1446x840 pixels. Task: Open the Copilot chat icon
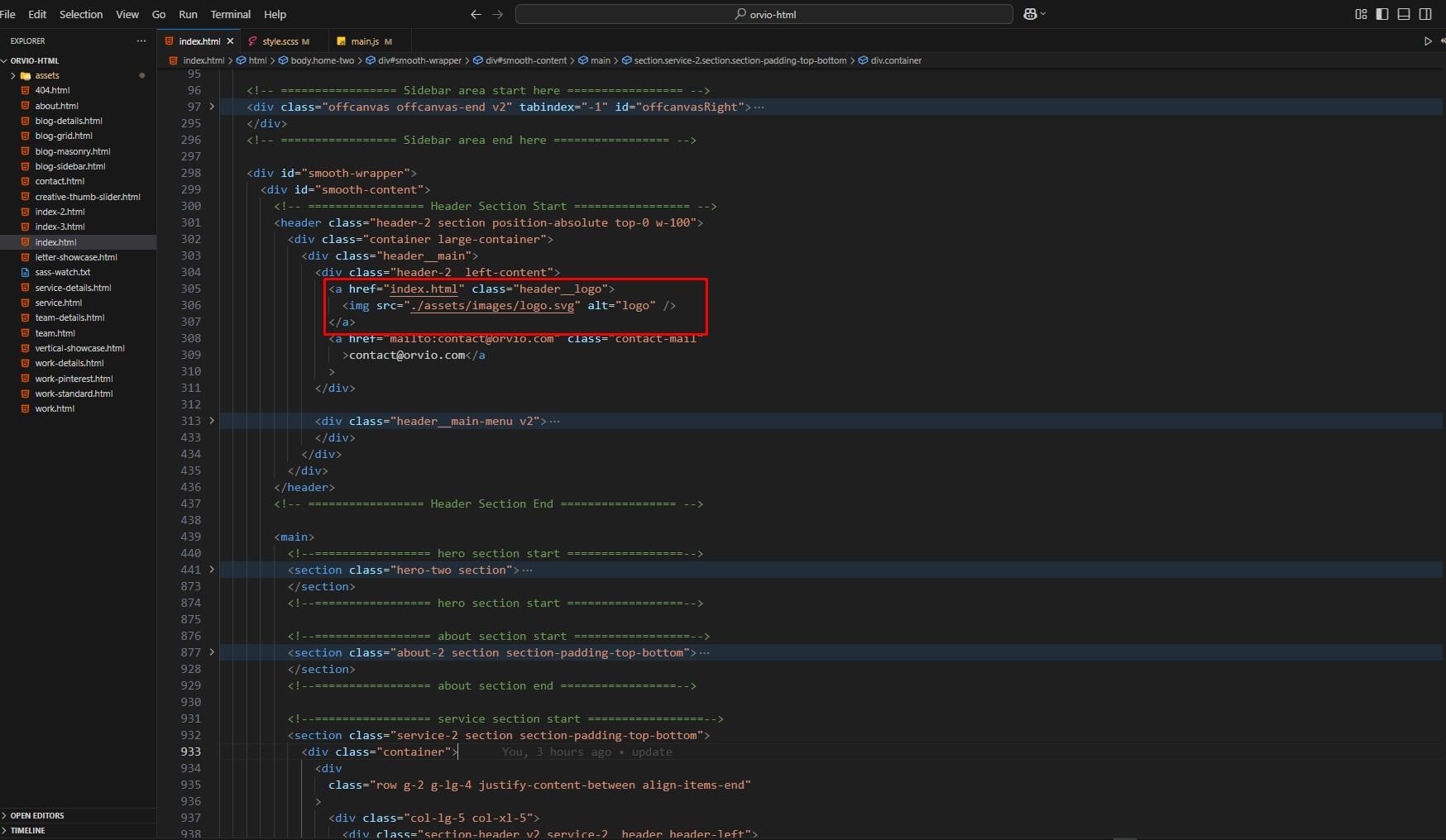click(1030, 14)
